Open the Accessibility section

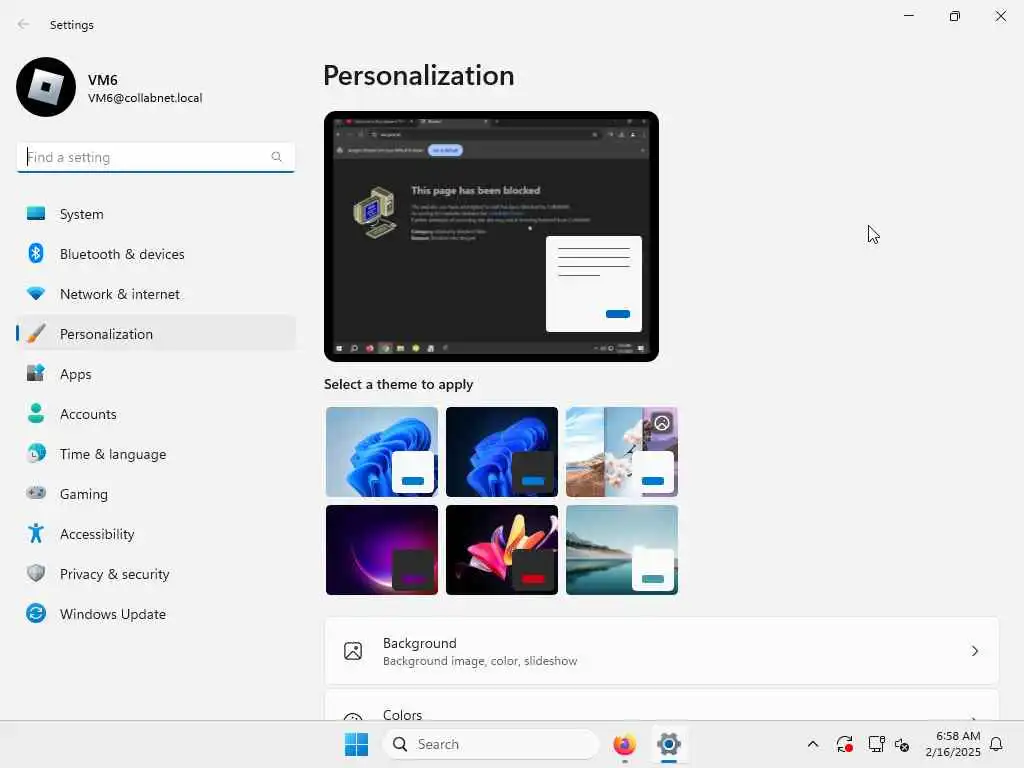(155, 534)
